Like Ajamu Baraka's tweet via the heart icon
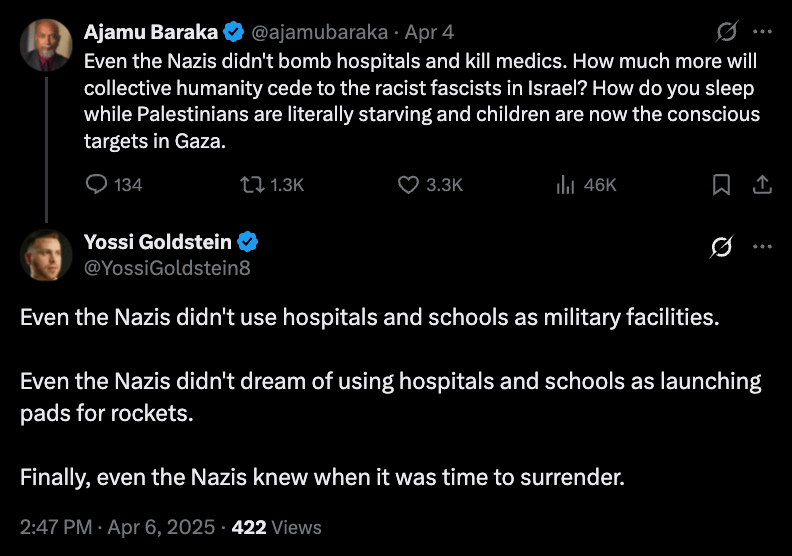This screenshot has width=792, height=556. click(x=408, y=185)
